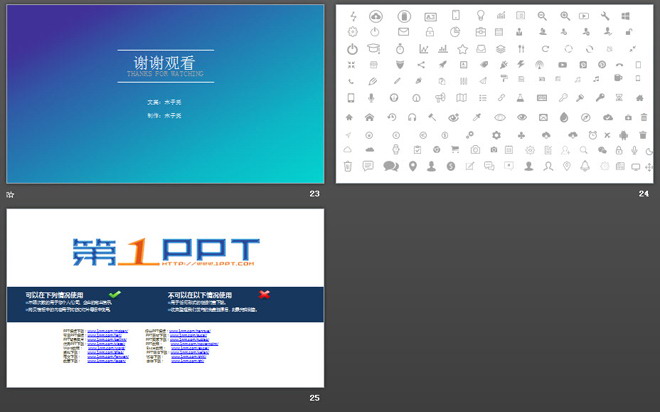Click the graduation cap icon on slide 24
This screenshot has height=412, width=660.
coord(373,48)
